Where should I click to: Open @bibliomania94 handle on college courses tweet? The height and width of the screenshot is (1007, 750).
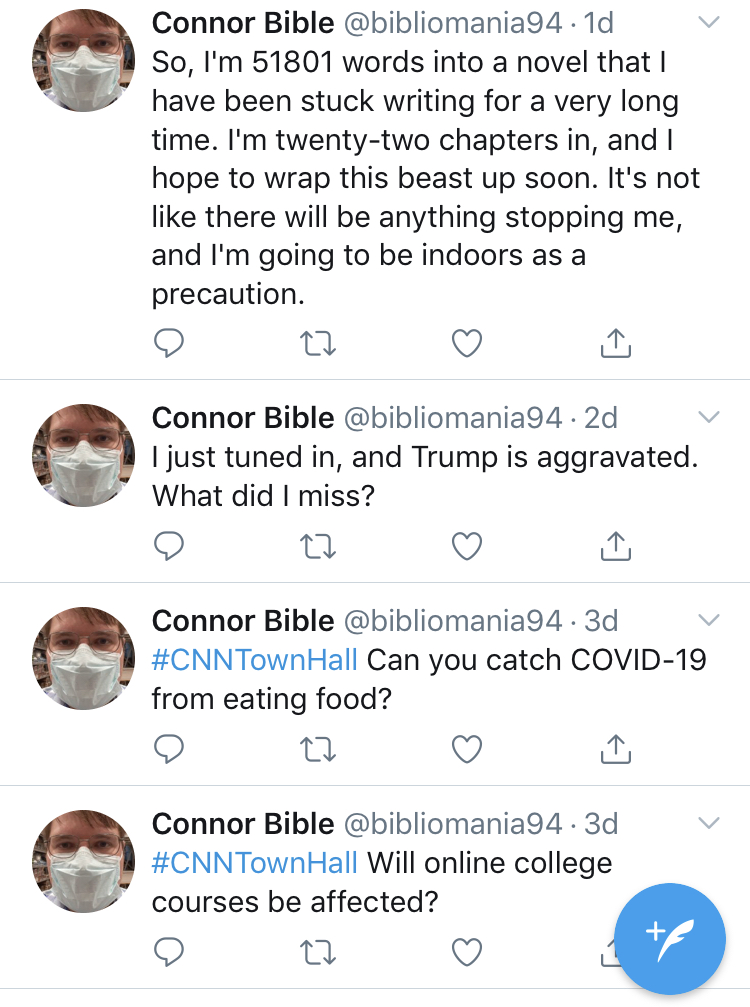(453, 824)
